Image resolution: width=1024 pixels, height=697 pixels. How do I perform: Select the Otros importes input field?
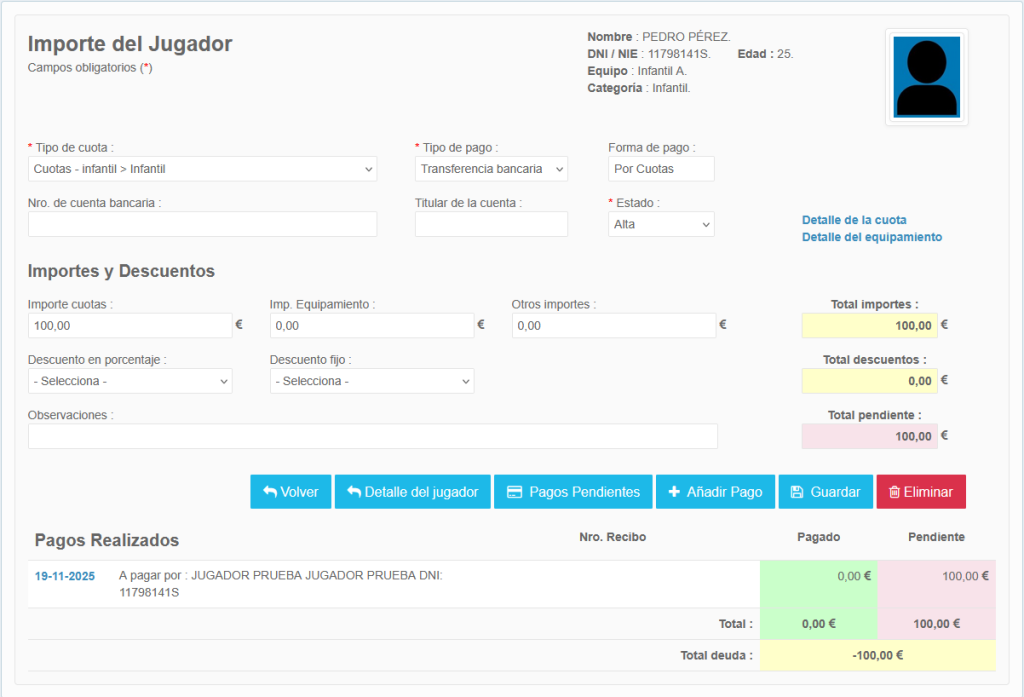614,325
